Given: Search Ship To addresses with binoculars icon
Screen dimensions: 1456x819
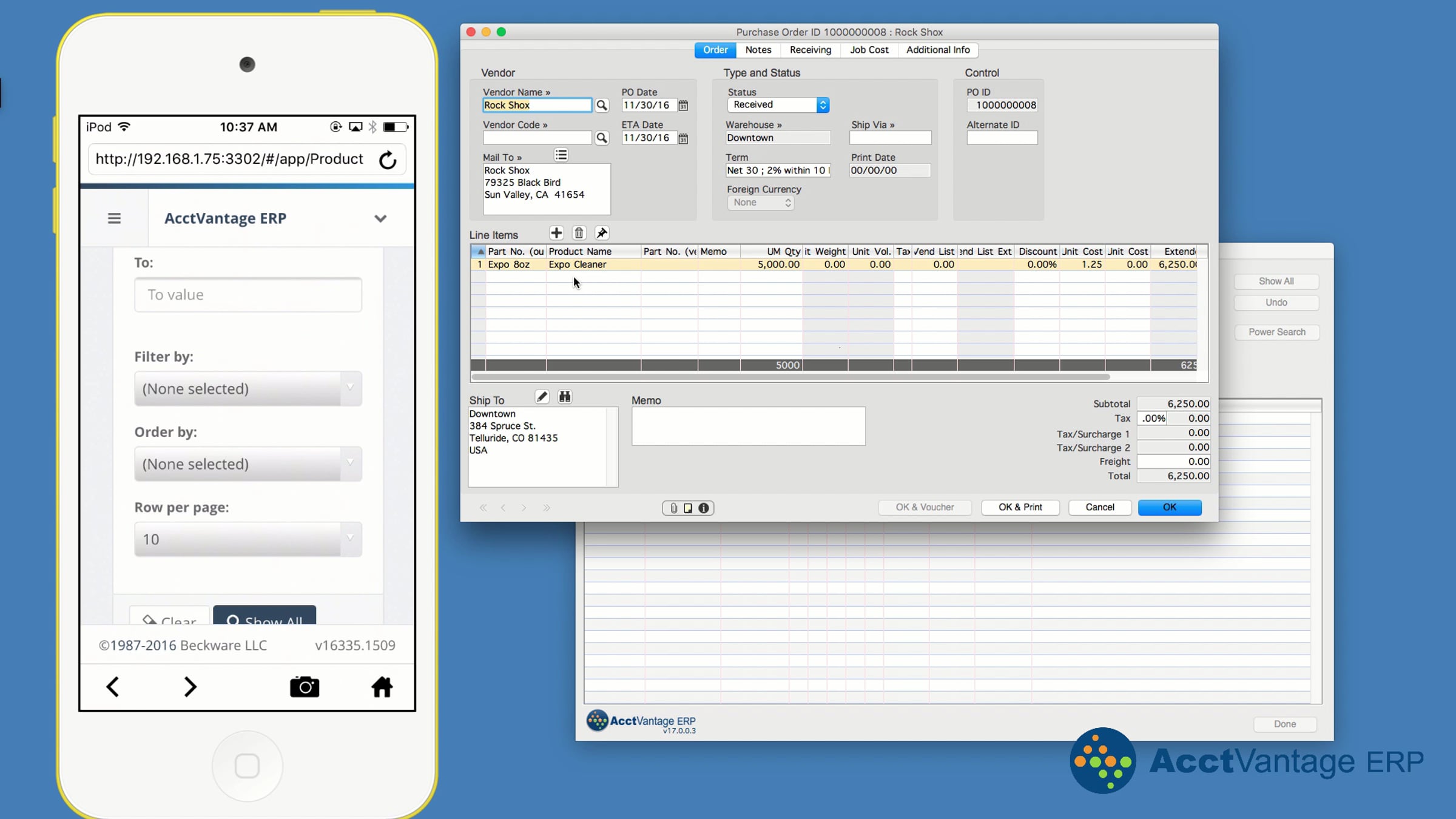Looking at the screenshot, I should [565, 397].
